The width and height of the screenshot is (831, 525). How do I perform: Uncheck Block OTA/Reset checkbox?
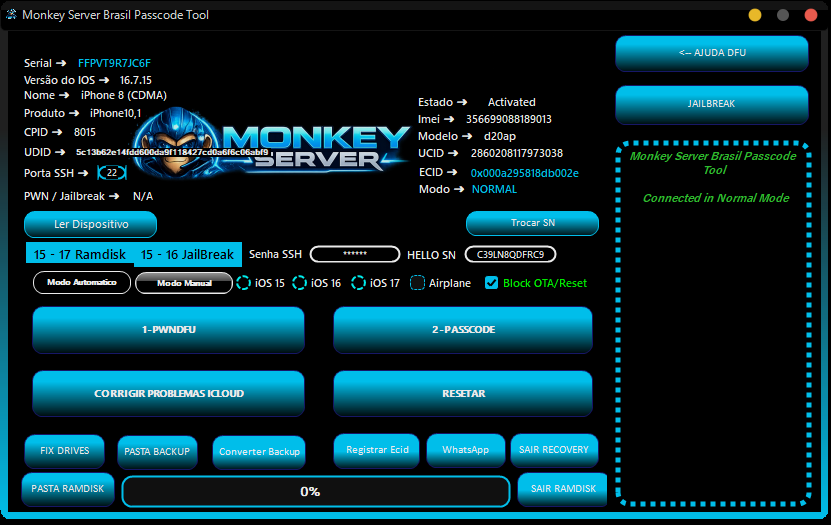[x=491, y=283]
